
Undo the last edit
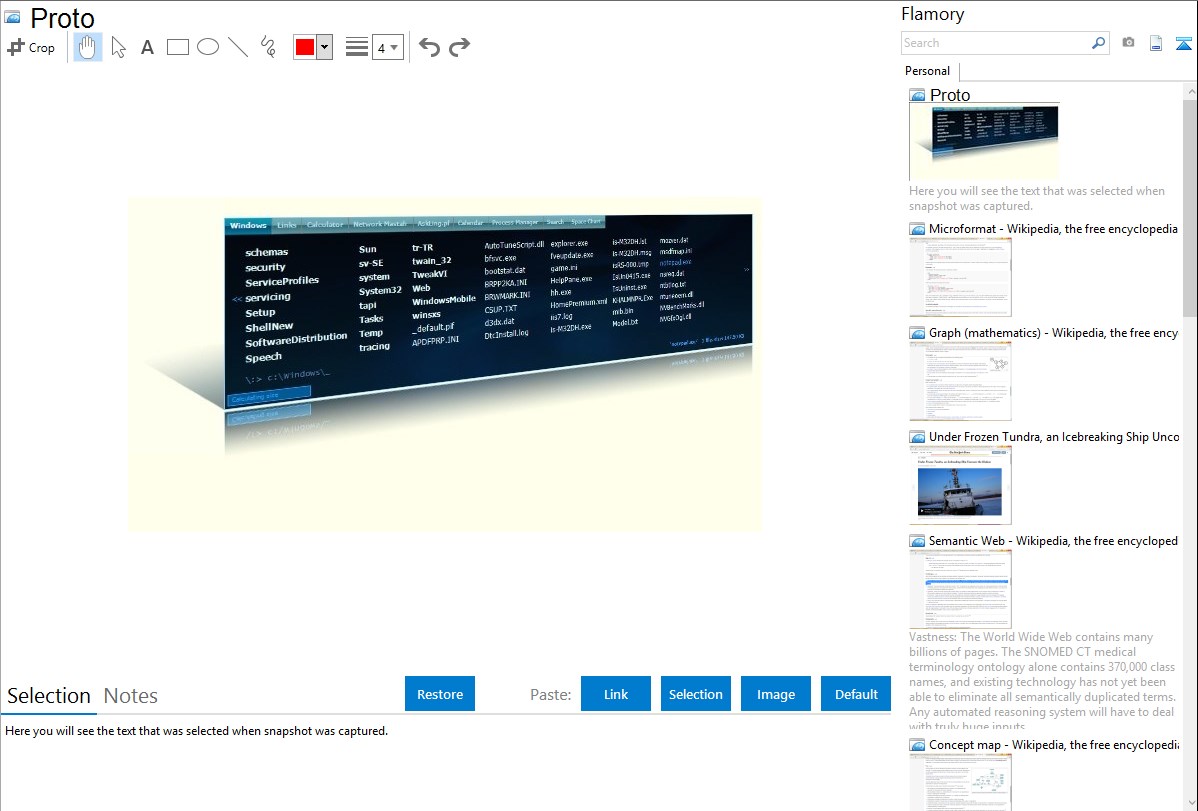429,47
